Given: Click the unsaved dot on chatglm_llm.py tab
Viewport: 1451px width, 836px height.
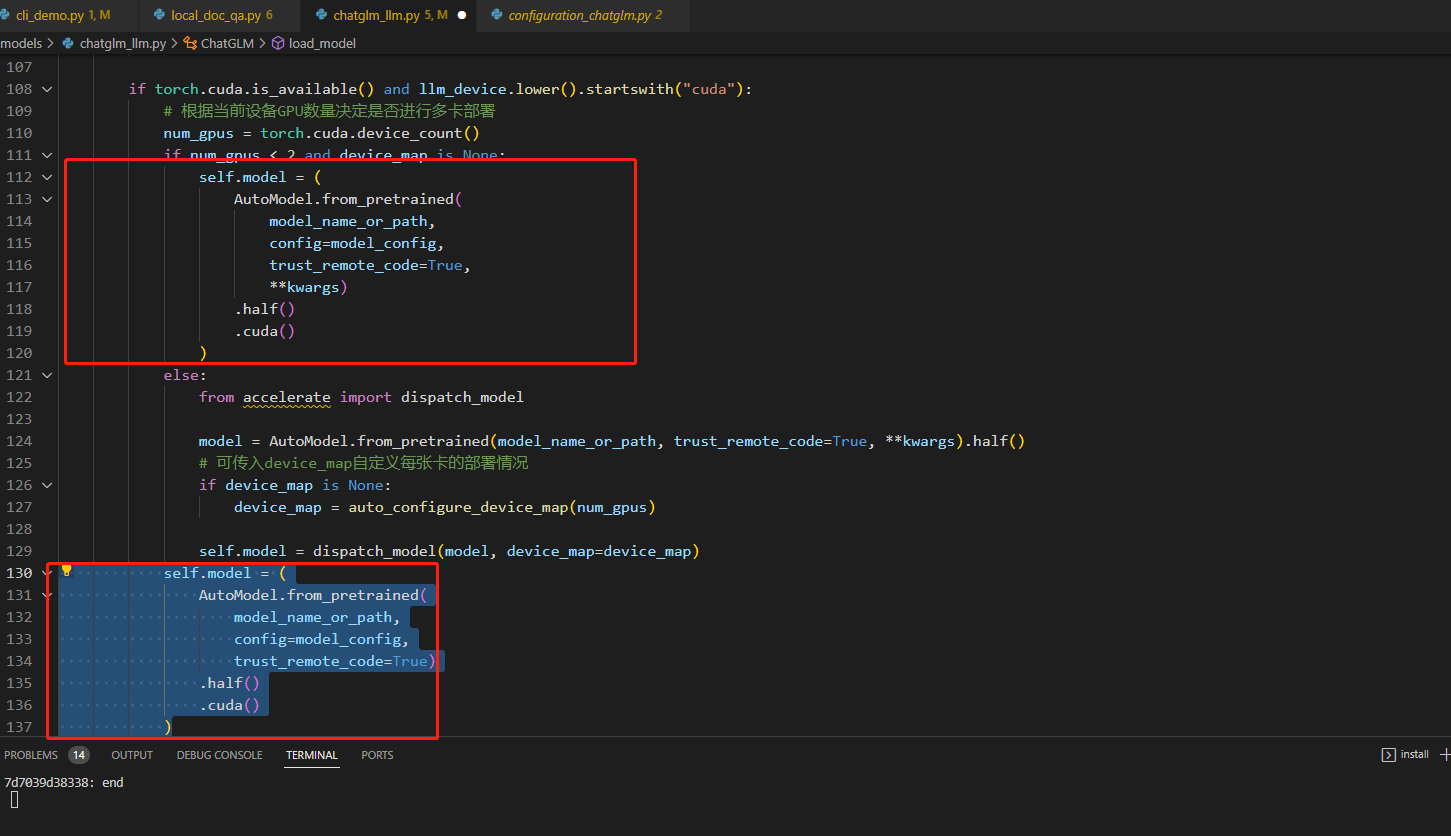Looking at the screenshot, I should point(461,16).
